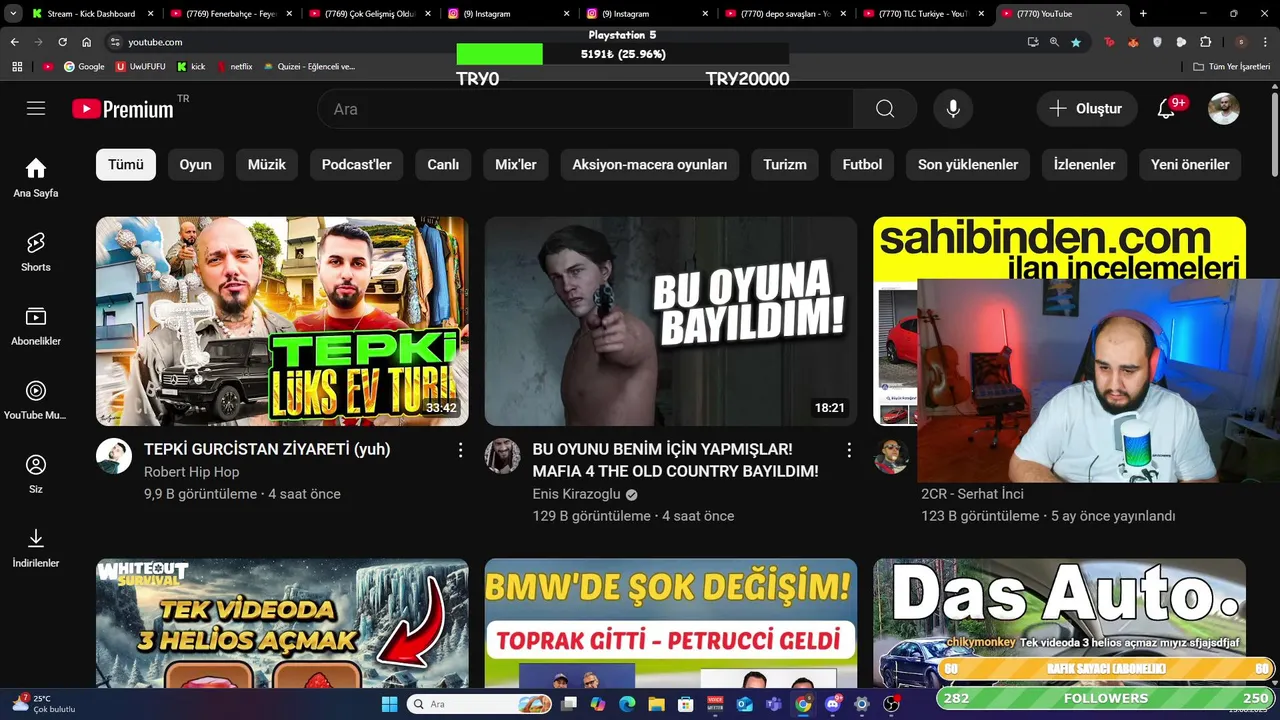1280x720 pixels.
Task: Open the BU OYUNA BAYILDIM thumbnail
Action: 671,321
